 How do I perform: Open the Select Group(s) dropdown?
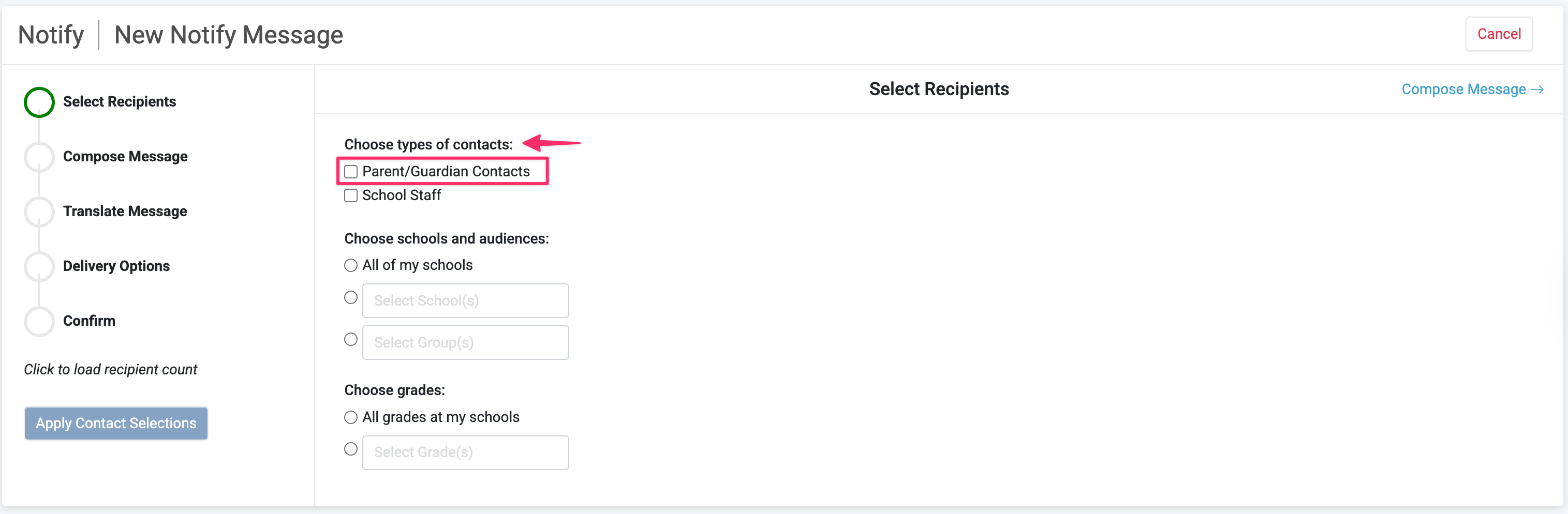coord(465,343)
